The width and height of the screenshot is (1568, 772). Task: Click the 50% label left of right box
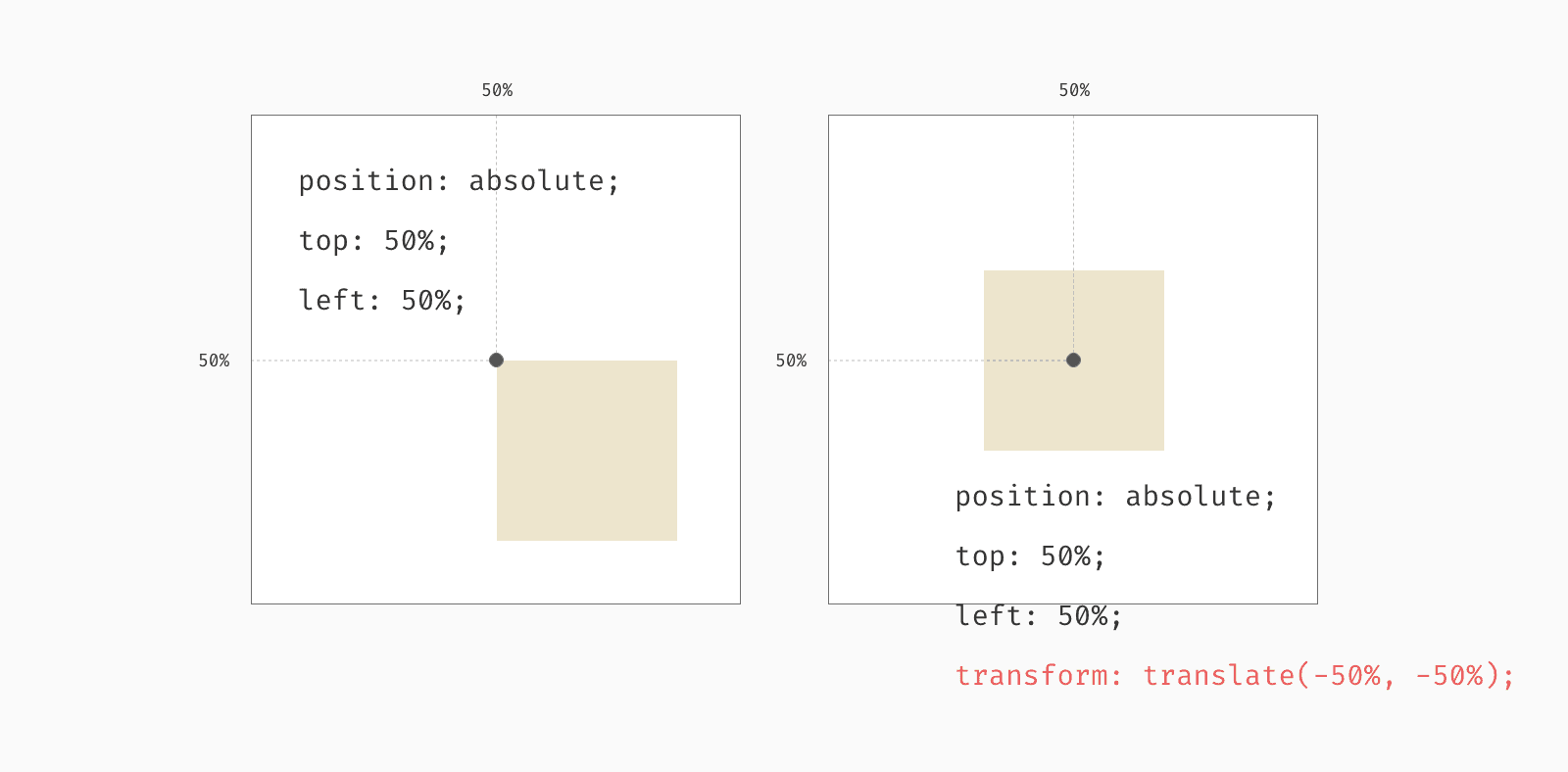pos(791,361)
